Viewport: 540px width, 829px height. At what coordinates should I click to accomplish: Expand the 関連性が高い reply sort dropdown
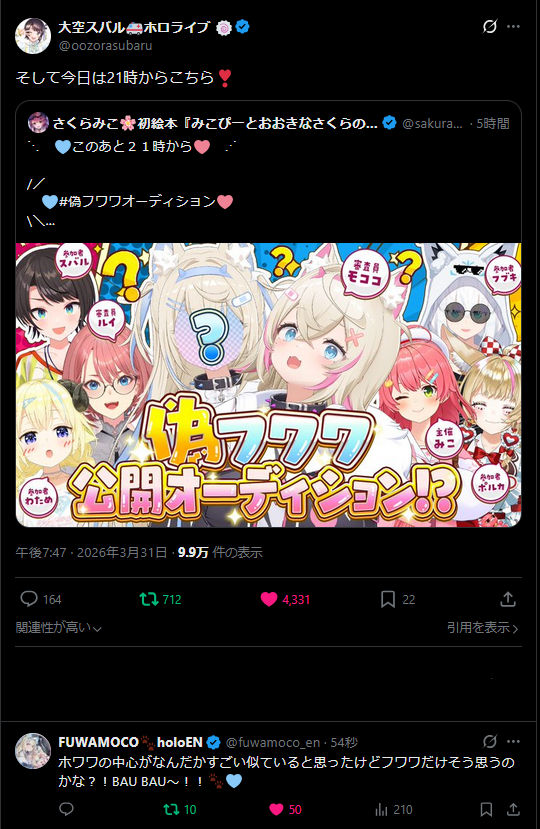(59, 628)
